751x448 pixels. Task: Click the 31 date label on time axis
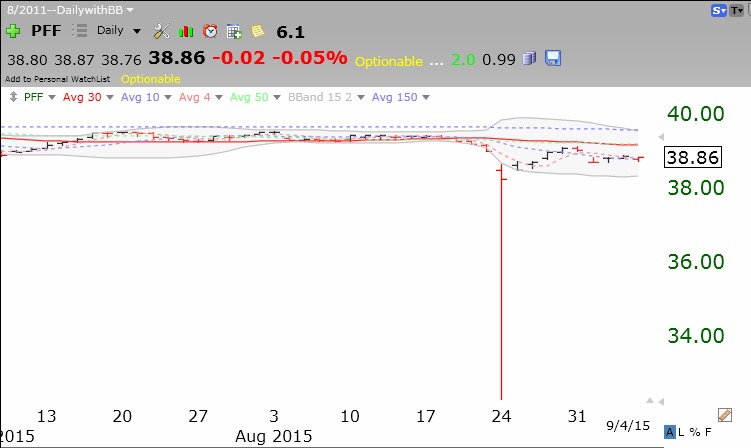point(577,416)
